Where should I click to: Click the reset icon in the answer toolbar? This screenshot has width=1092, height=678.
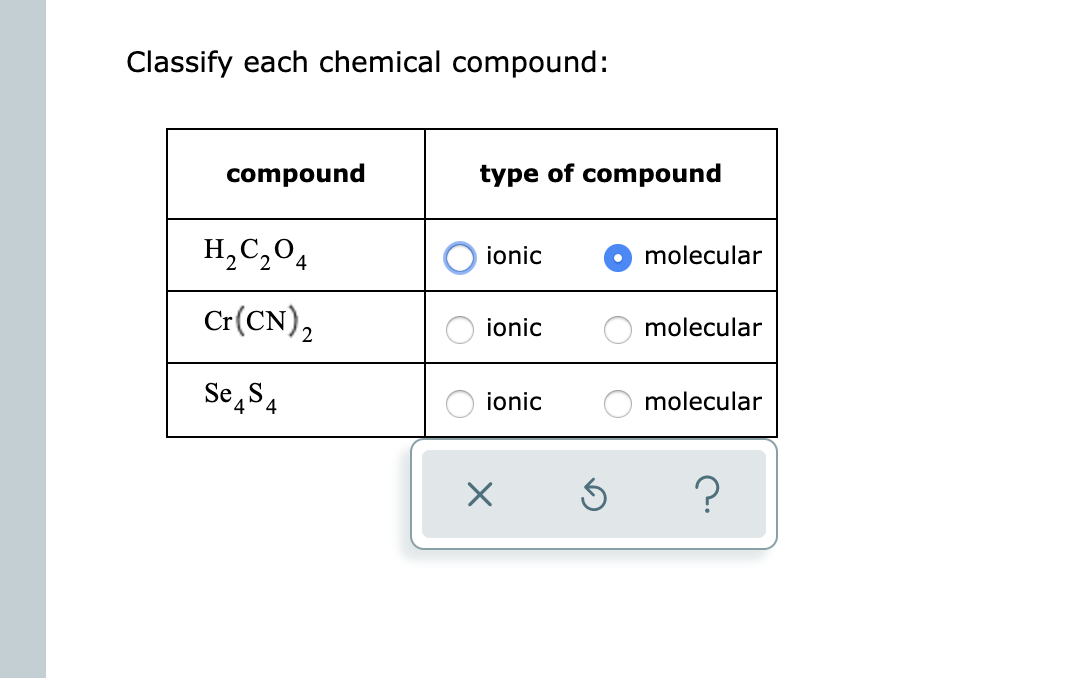point(594,494)
